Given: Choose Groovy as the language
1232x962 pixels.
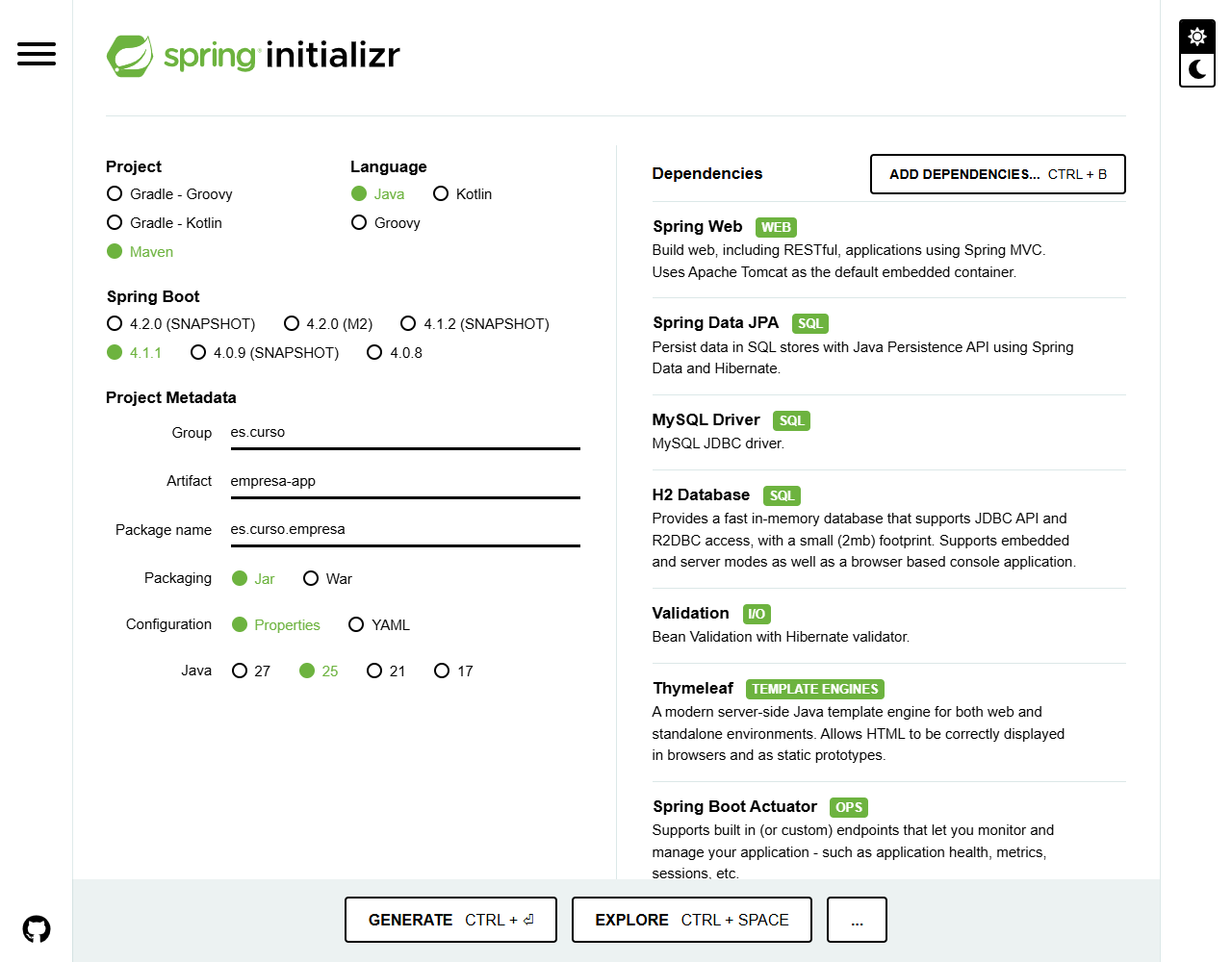Looking at the screenshot, I should (386, 223).
